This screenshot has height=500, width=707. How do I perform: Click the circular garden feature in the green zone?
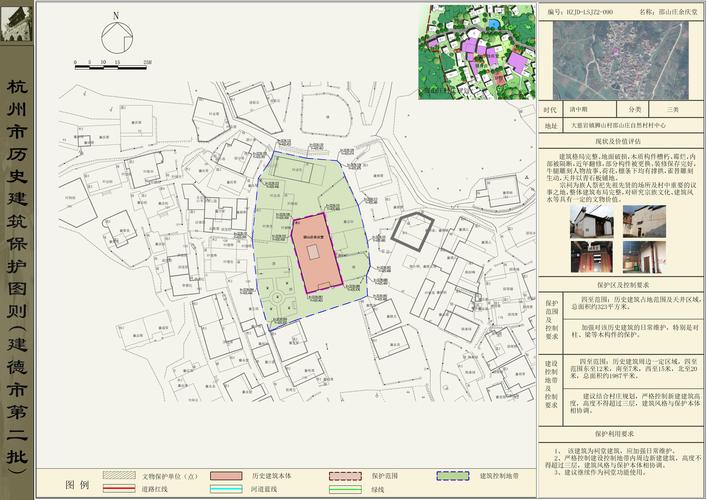point(277,298)
